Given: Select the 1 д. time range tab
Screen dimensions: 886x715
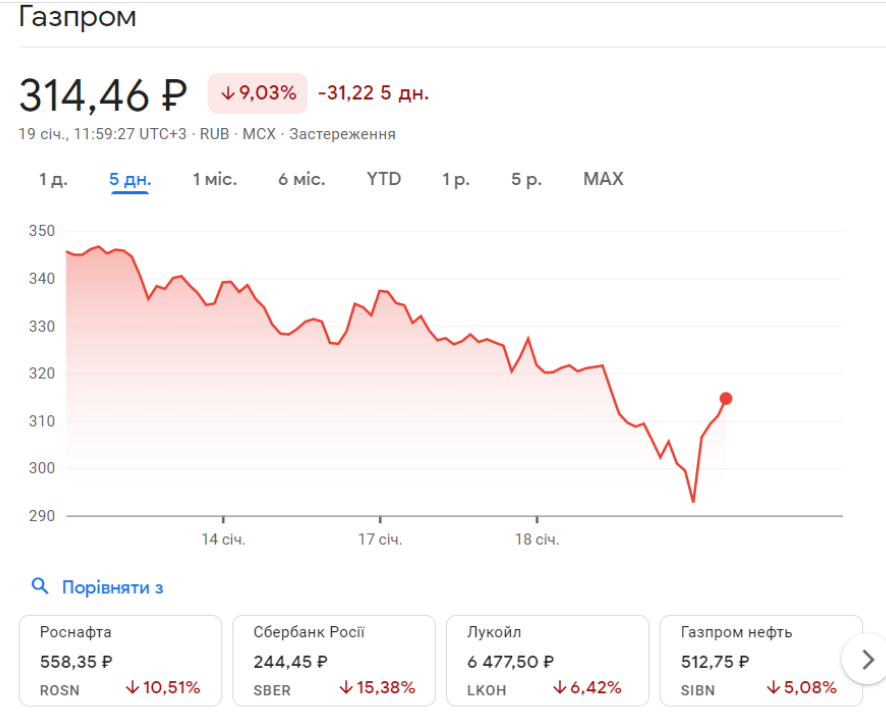Looking at the screenshot, I should click(x=54, y=180).
